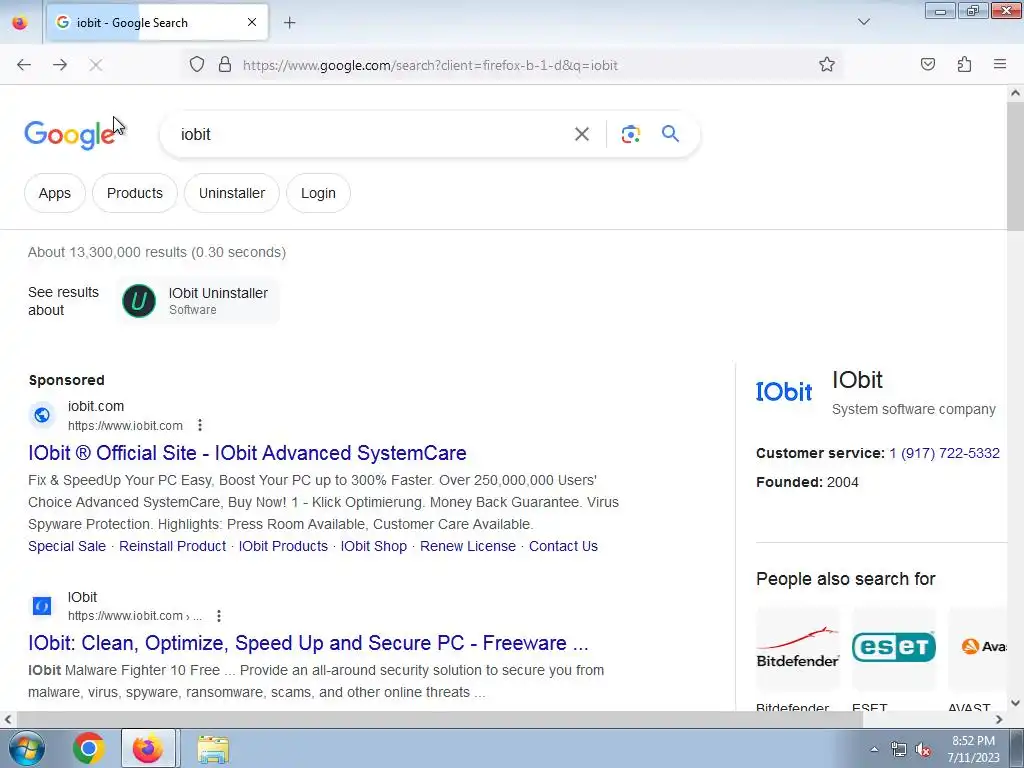Open the IObit Uninstaller Software result card
Screen dimensions: 1024x768
(x=197, y=301)
